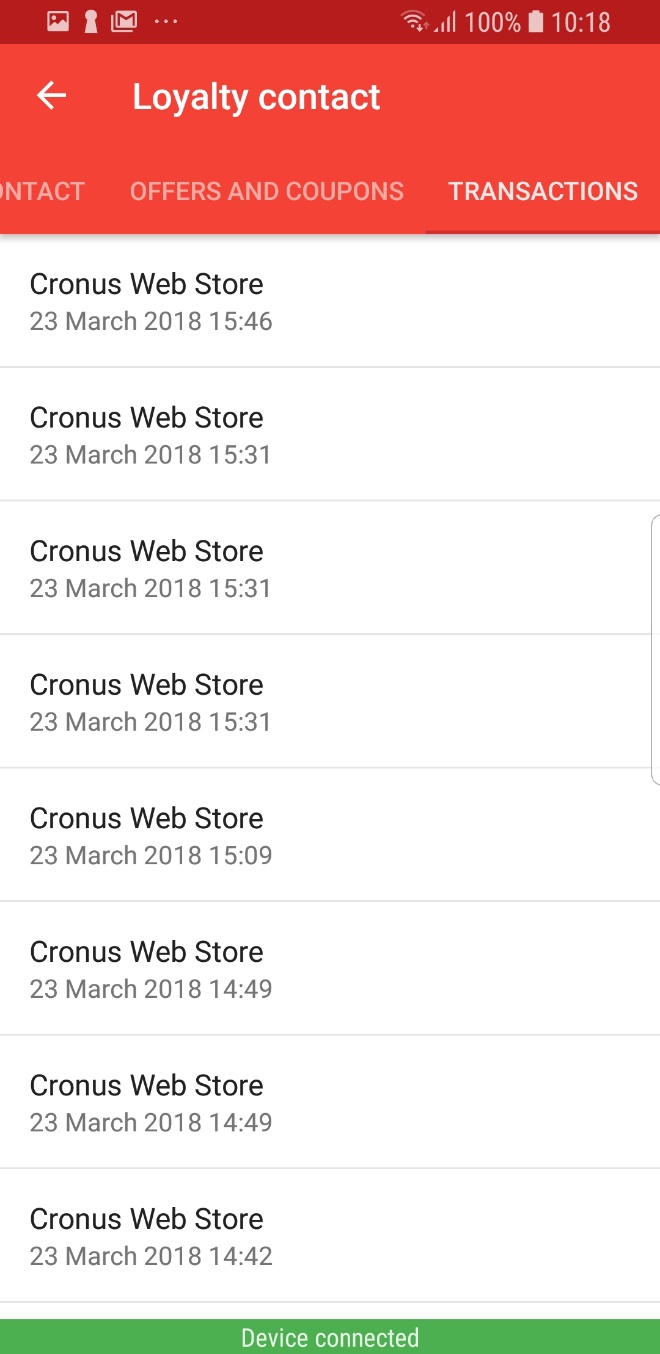Tap the keyhole notification icon in status bar
660x1354 pixels.
(x=91, y=21)
